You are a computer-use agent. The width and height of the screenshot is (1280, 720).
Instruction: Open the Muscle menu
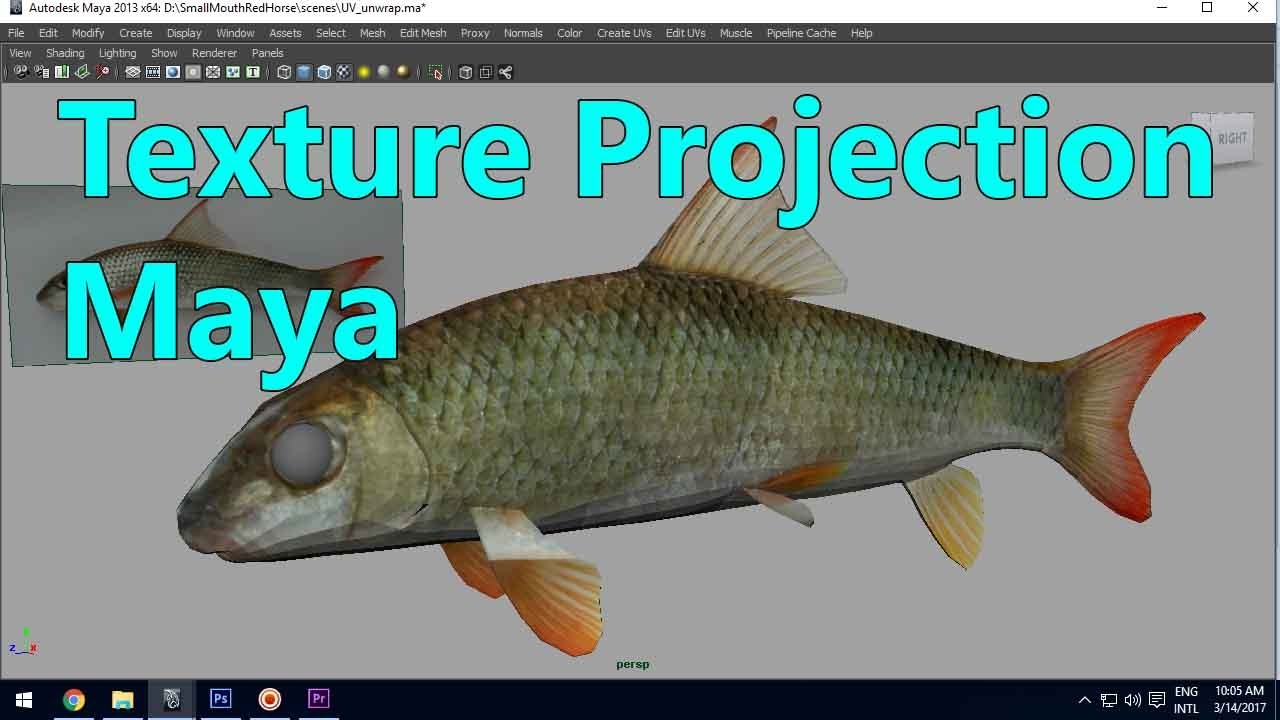[736, 33]
